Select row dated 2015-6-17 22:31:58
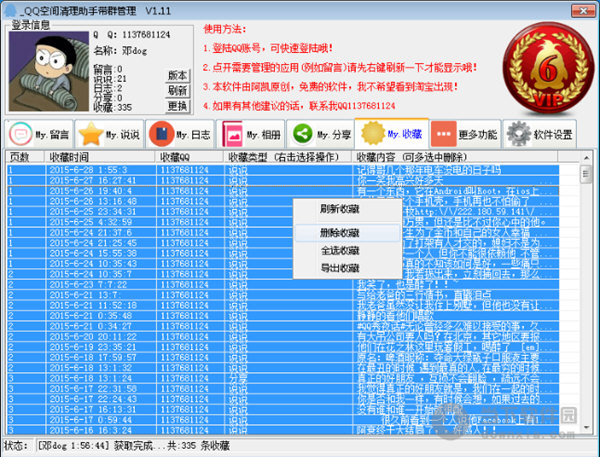 click(283, 388)
